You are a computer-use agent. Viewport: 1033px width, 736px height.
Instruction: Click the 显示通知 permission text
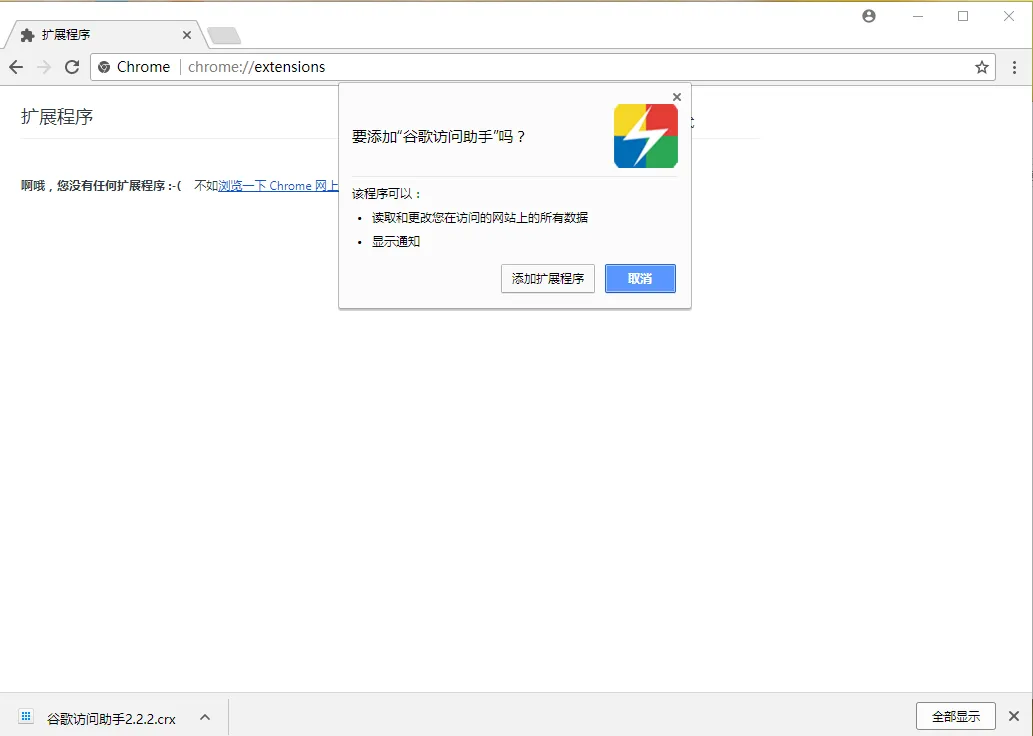click(x=396, y=241)
